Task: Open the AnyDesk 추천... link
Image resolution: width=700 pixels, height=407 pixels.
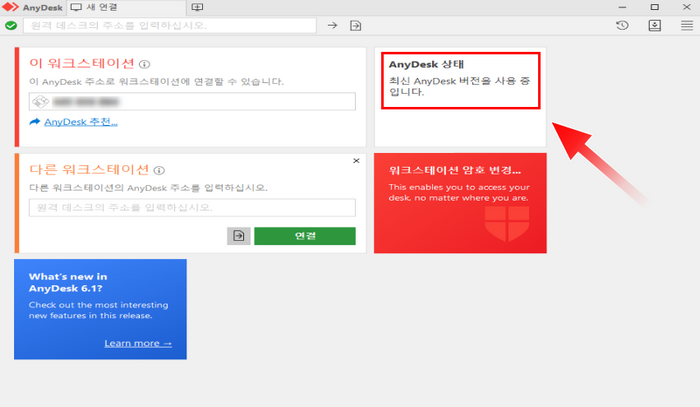Action: pyautogui.click(x=81, y=121)
